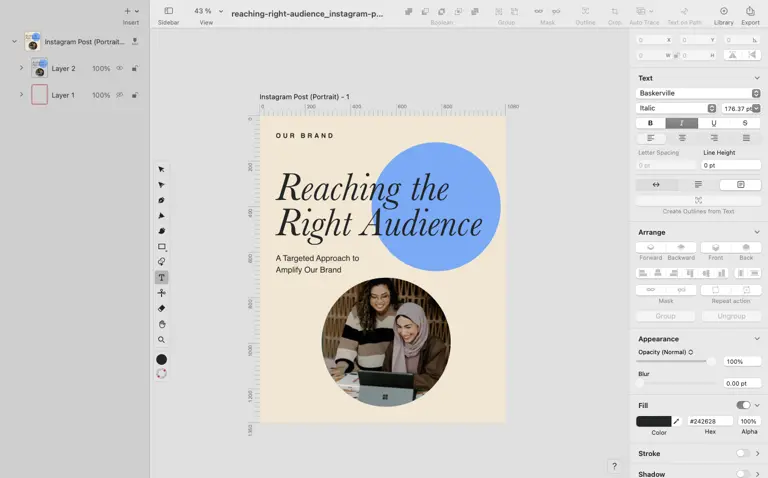Open the font size dropdown arrow
768x478 pixels.
[756, 108]
